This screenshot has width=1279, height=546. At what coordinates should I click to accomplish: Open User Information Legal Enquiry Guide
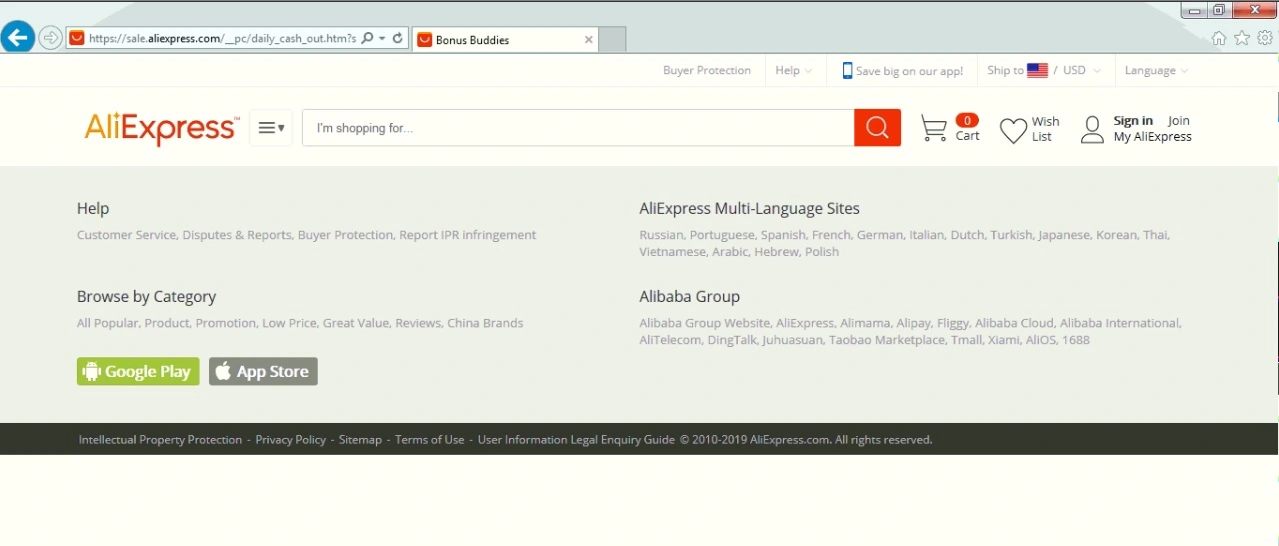pos(576,440)
